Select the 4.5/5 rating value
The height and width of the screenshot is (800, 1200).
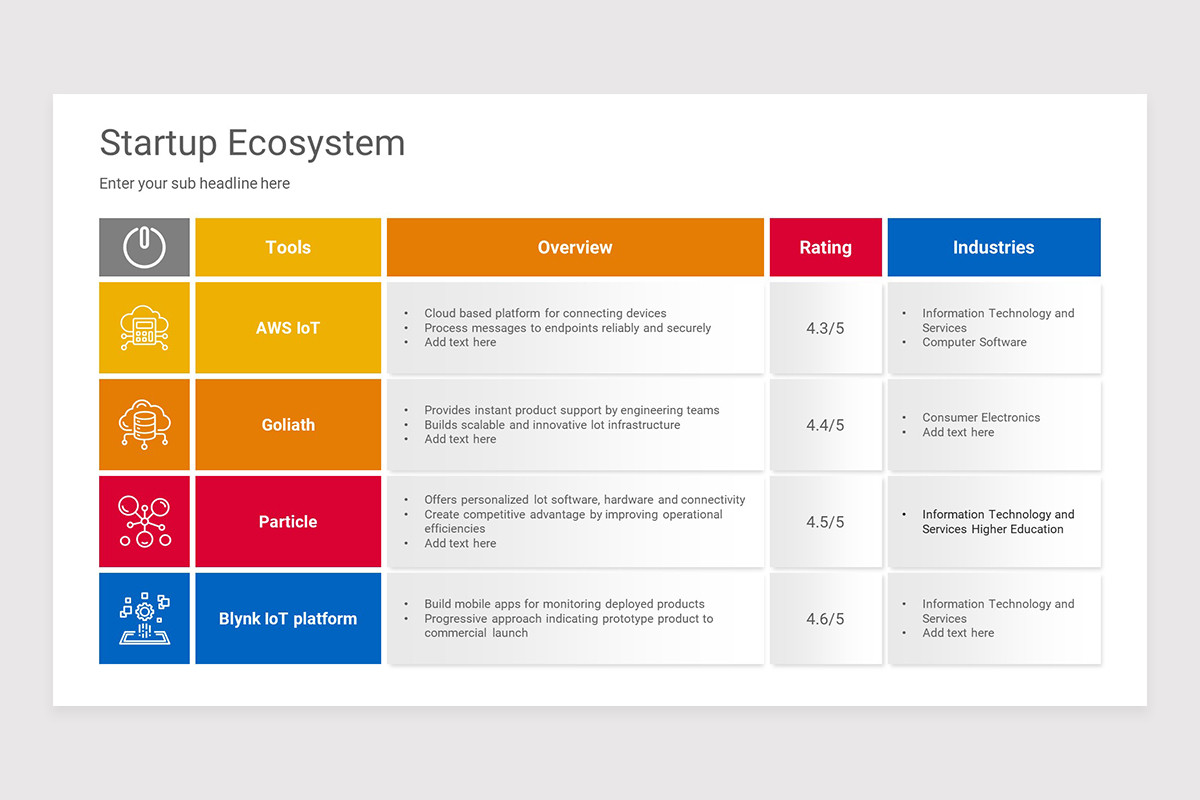point(826,522)
